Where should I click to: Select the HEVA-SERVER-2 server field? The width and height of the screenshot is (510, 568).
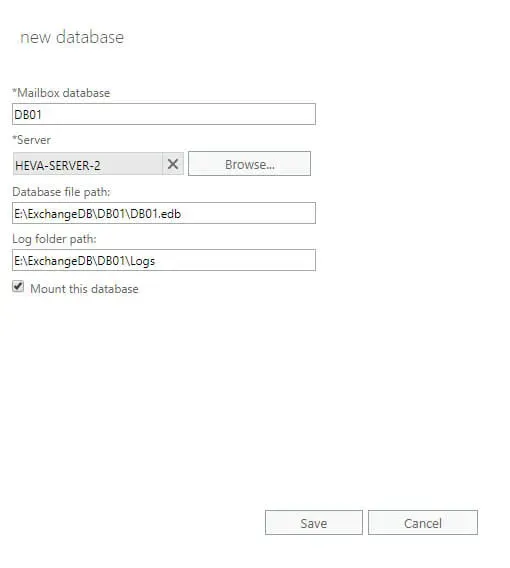[87, 164]
